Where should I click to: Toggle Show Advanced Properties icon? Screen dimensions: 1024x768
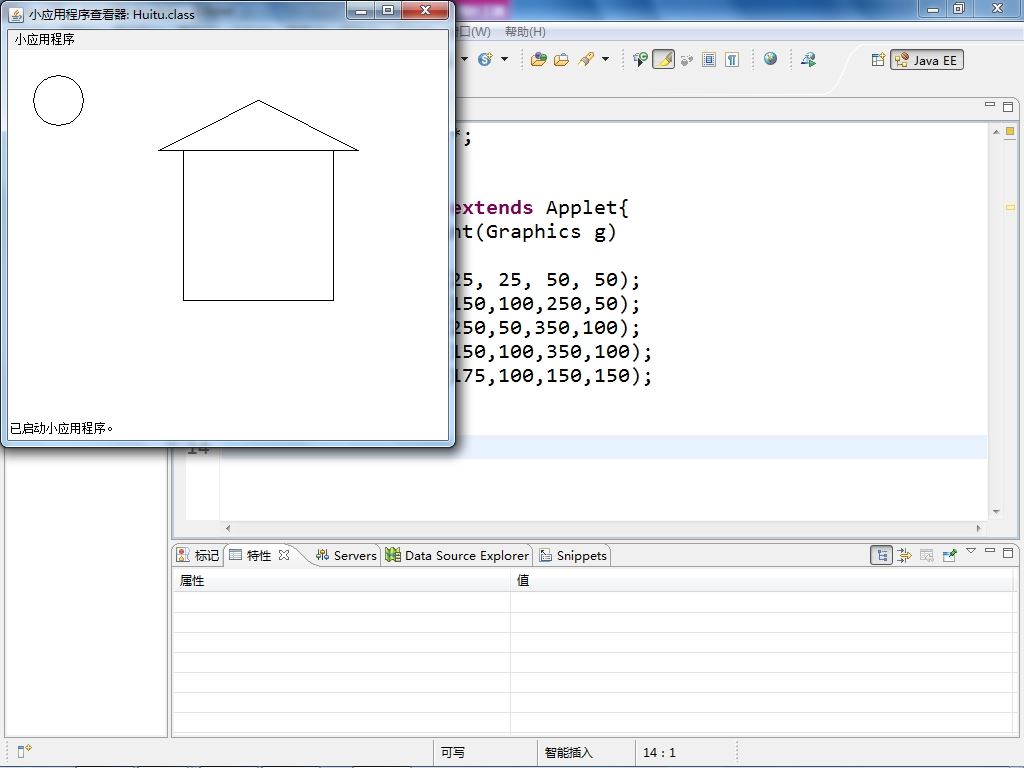[904, 556]
